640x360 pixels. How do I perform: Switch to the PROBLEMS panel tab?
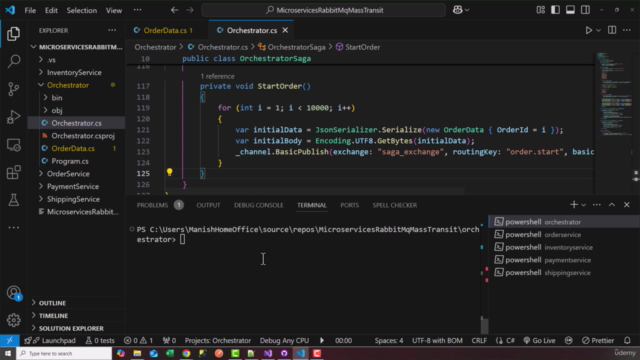tap(152, 205)
